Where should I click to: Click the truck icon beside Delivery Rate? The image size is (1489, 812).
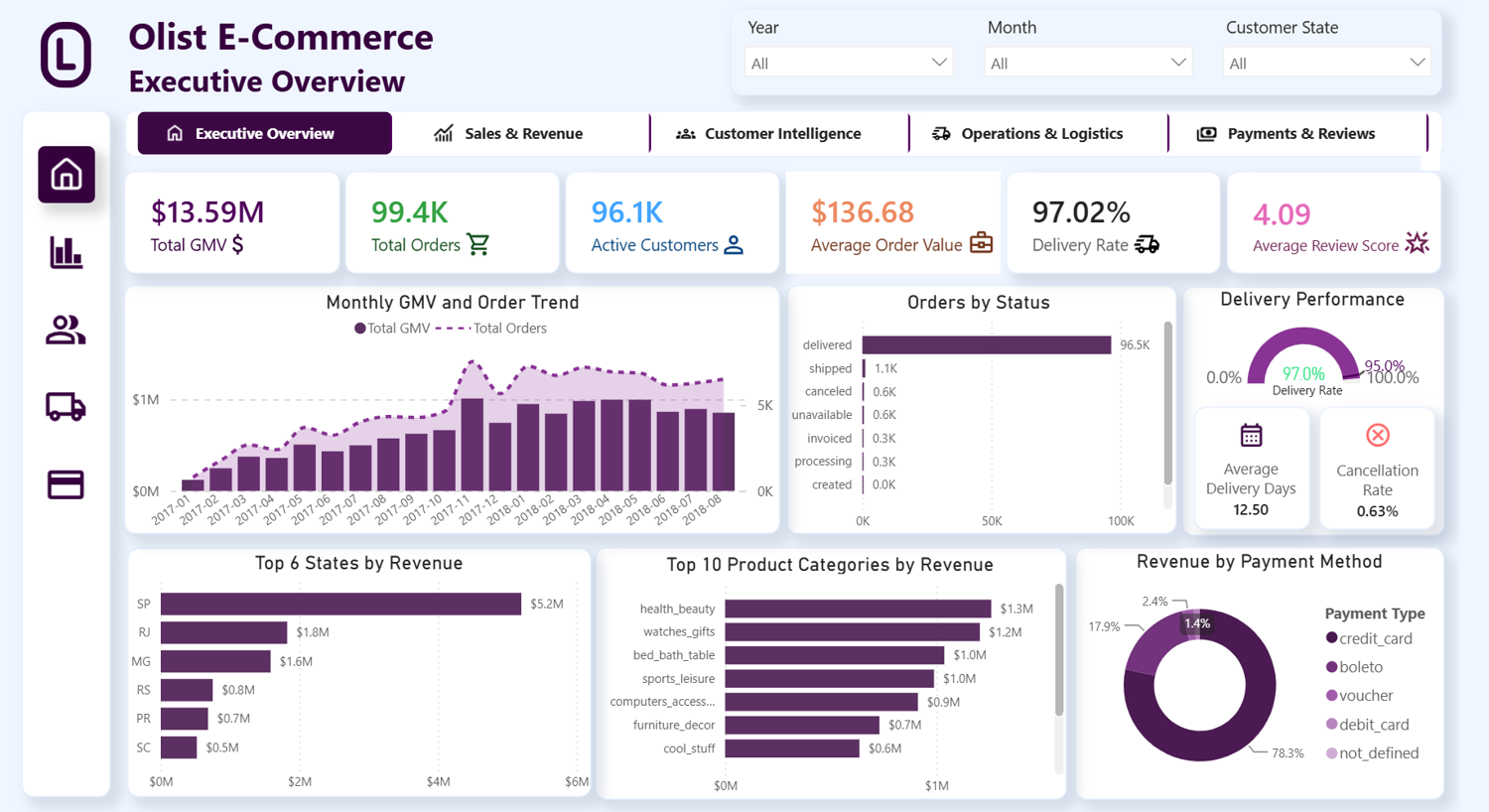[x=1147, y=244]
